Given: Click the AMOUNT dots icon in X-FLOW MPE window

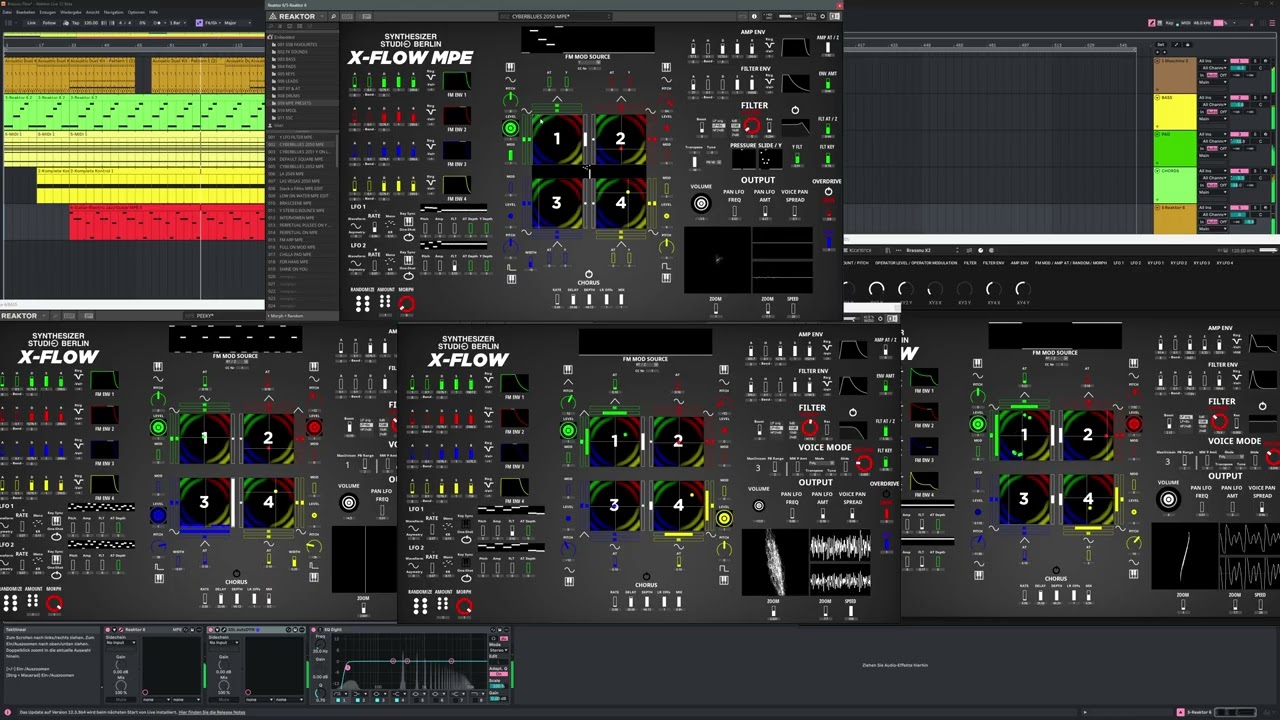Looking at the screenshot, I should [x=385, y=301].
